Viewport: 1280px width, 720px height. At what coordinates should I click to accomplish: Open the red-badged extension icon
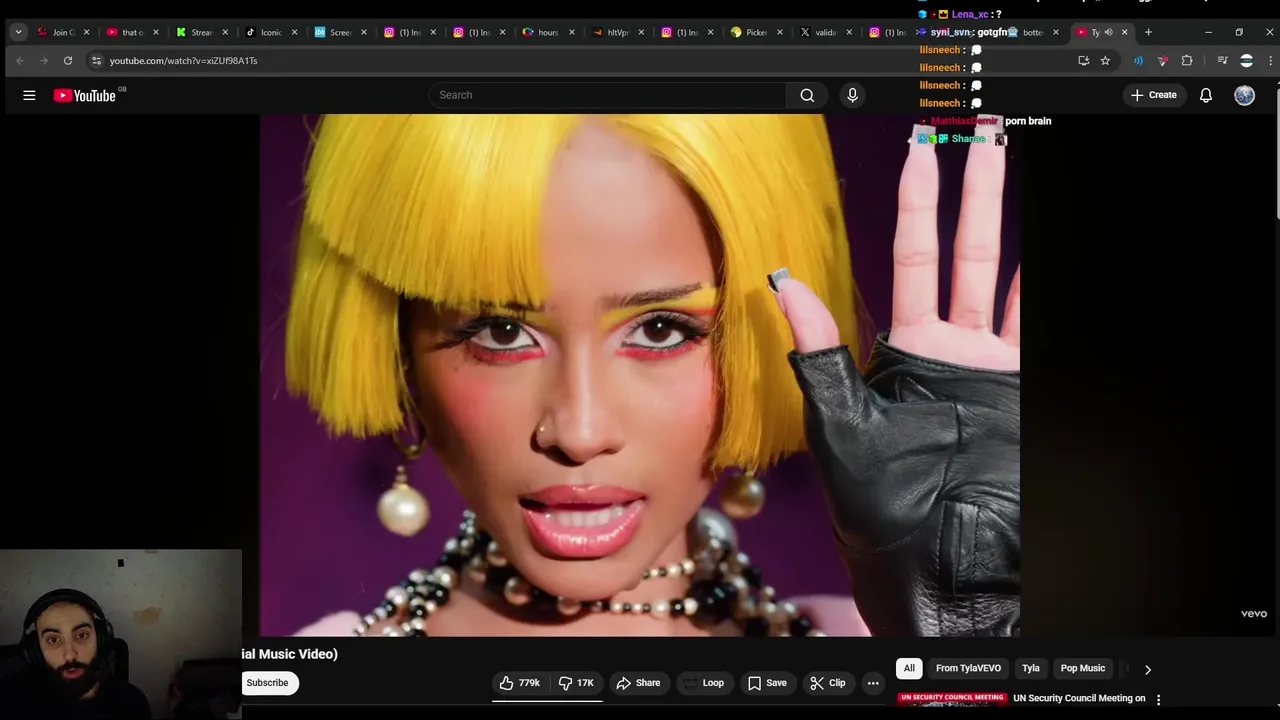pyautogui.click(x=1162, y=61)
